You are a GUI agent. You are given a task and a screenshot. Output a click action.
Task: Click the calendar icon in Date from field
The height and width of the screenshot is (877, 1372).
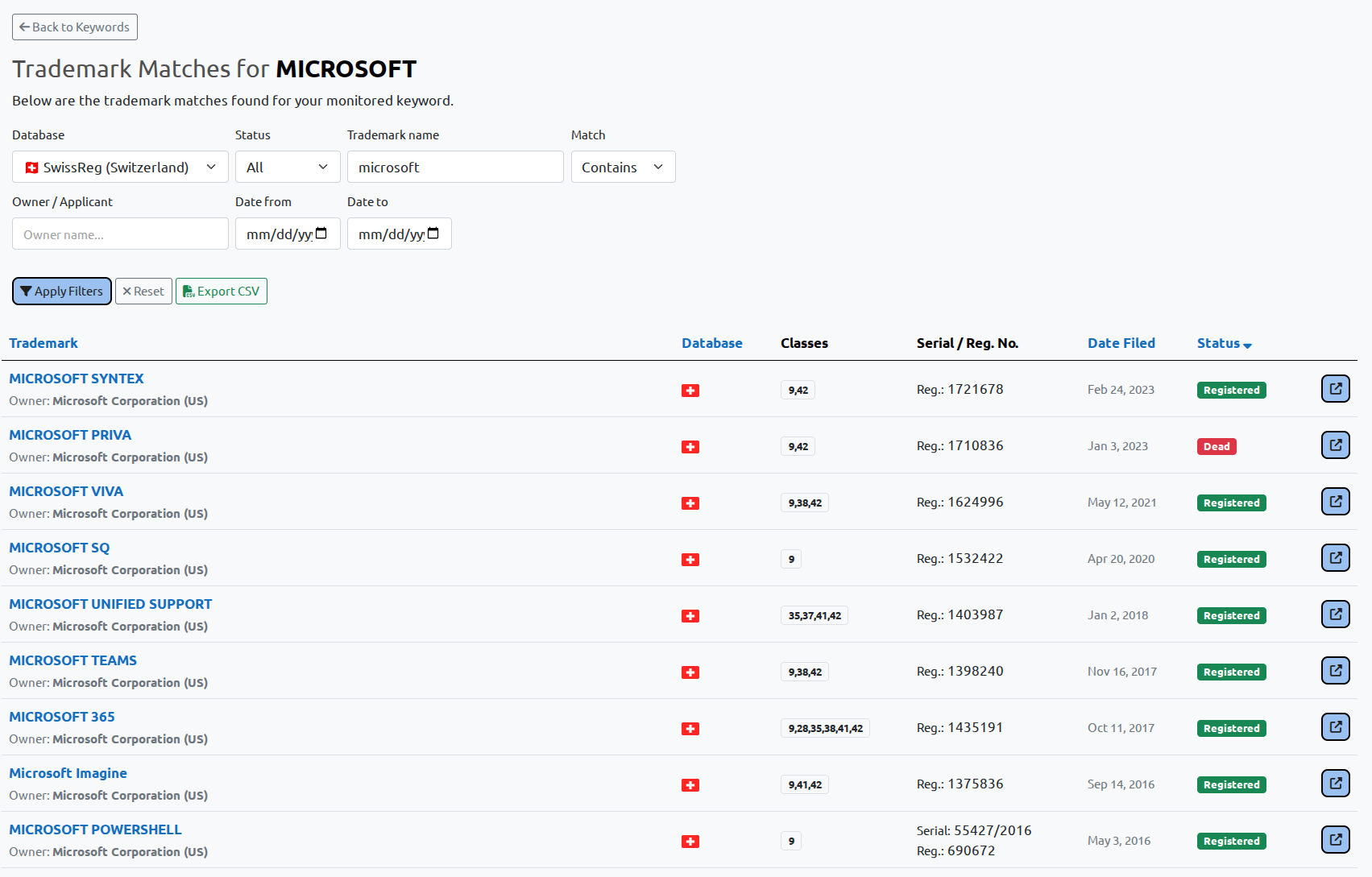pos(322,234)
